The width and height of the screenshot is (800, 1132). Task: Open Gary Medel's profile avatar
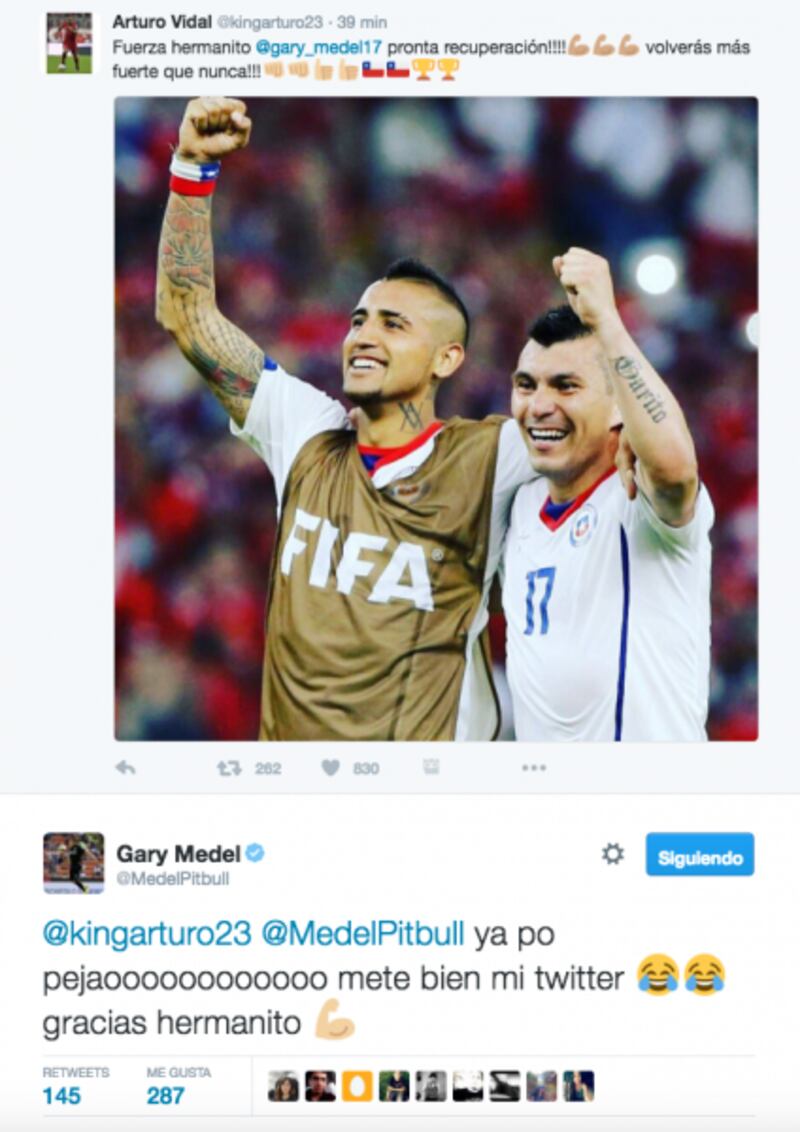[x=74, y=863]
